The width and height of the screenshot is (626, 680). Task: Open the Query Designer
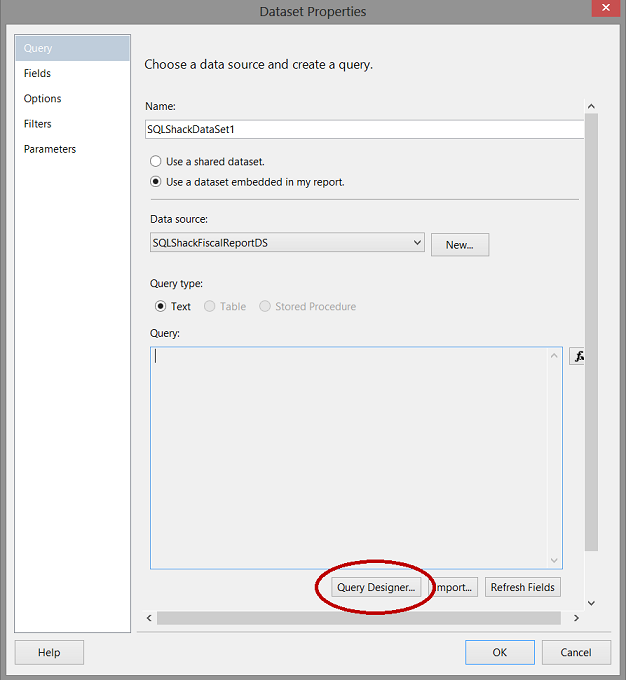tap(376, 587)
